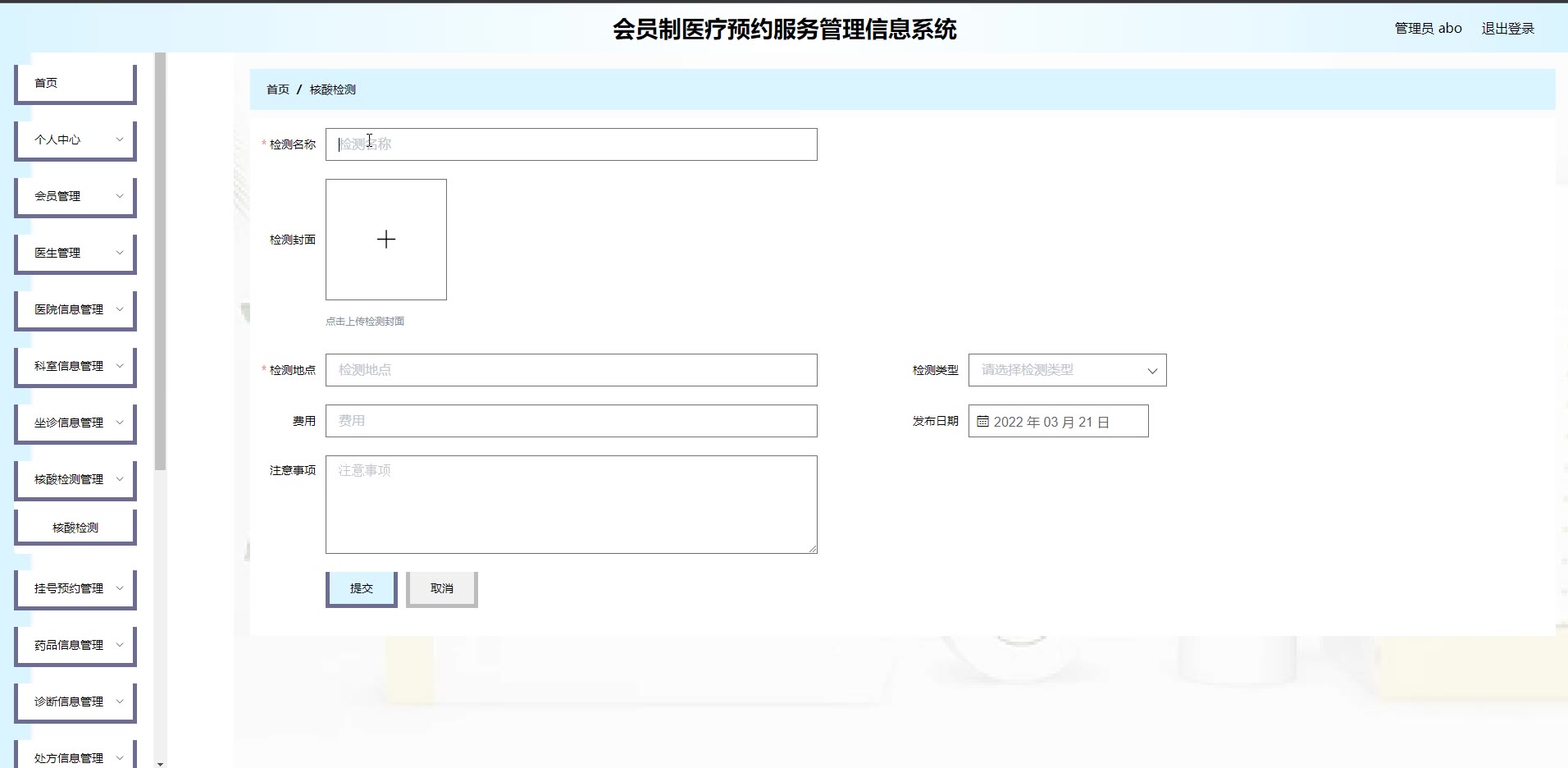Expand the 医院信息管理 sidebar menu
Viewport: 1568px width, 768px height.
75,310
